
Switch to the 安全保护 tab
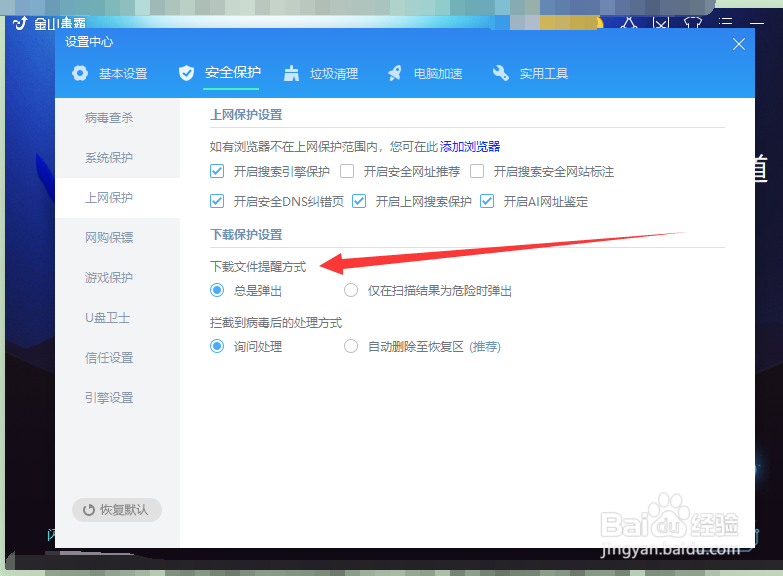pyautogui.click(x=220, y=73)
